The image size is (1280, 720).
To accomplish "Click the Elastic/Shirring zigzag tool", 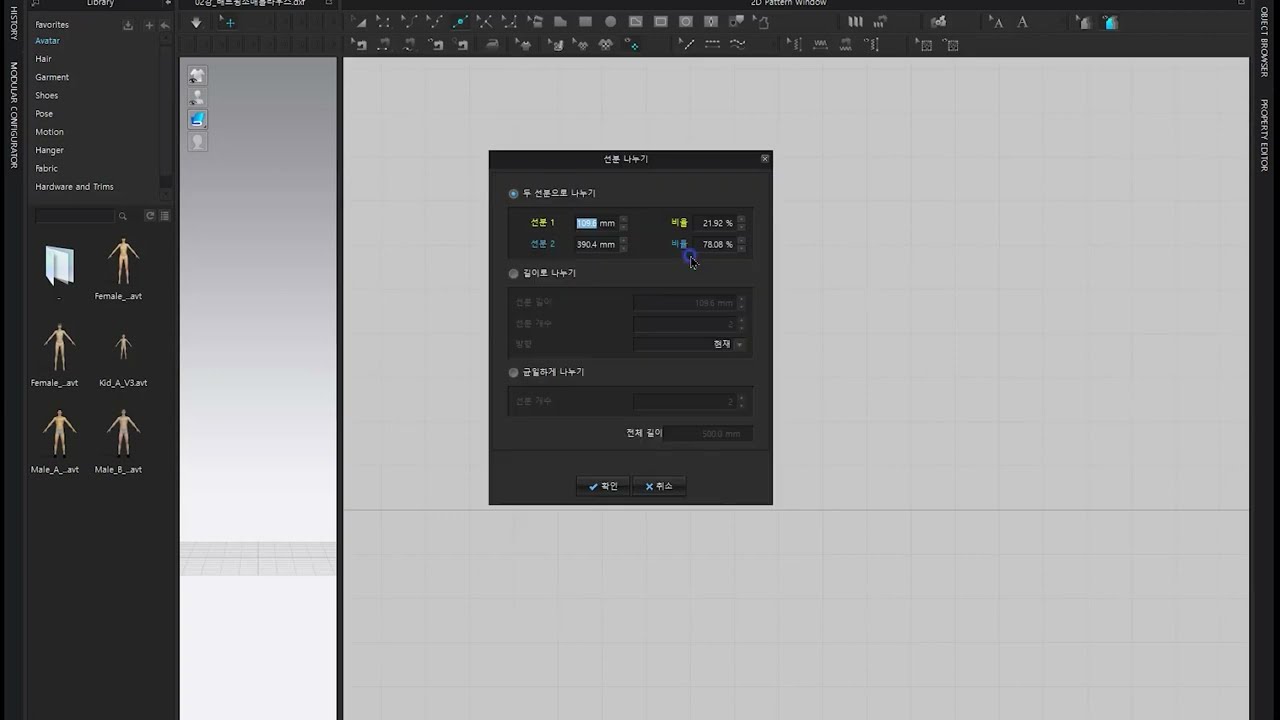I will 821,45.
